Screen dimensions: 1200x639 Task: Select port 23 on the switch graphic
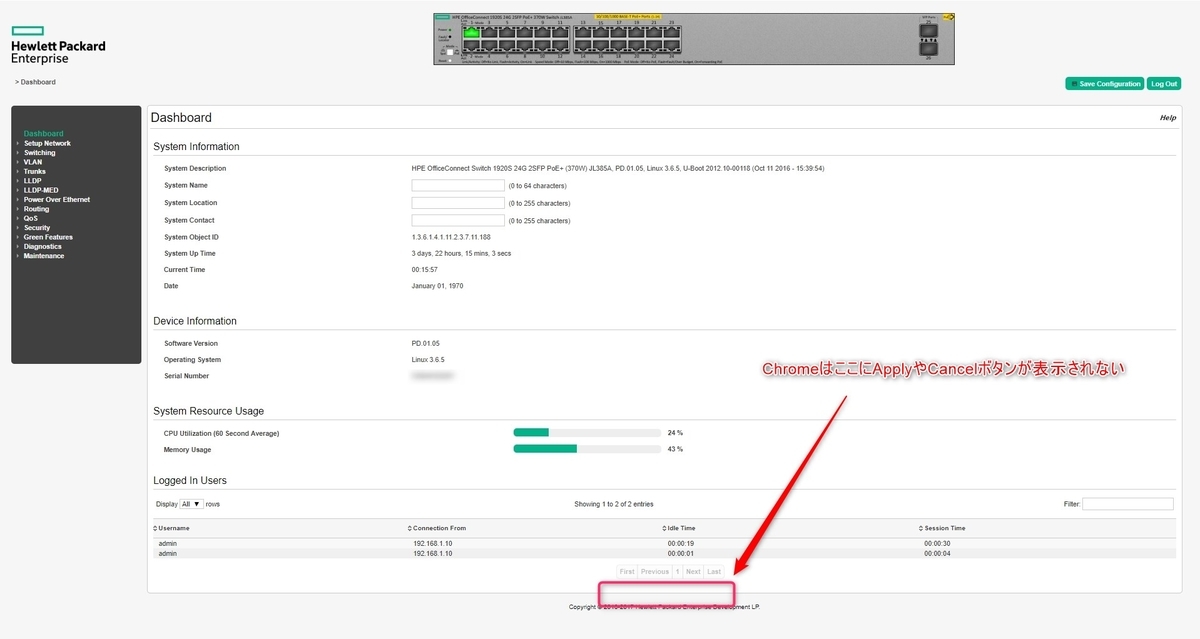tap(672, 32)
